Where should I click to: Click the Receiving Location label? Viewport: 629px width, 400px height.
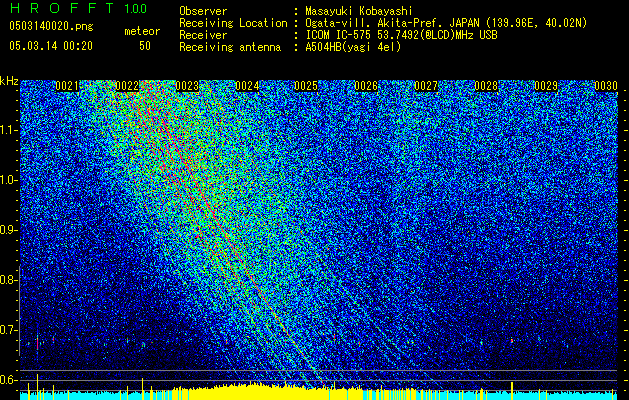pyautogui.click(x=233, y=23)
